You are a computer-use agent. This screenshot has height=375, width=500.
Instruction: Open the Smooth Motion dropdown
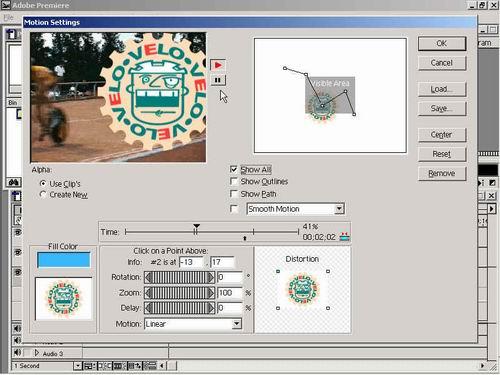339,209
